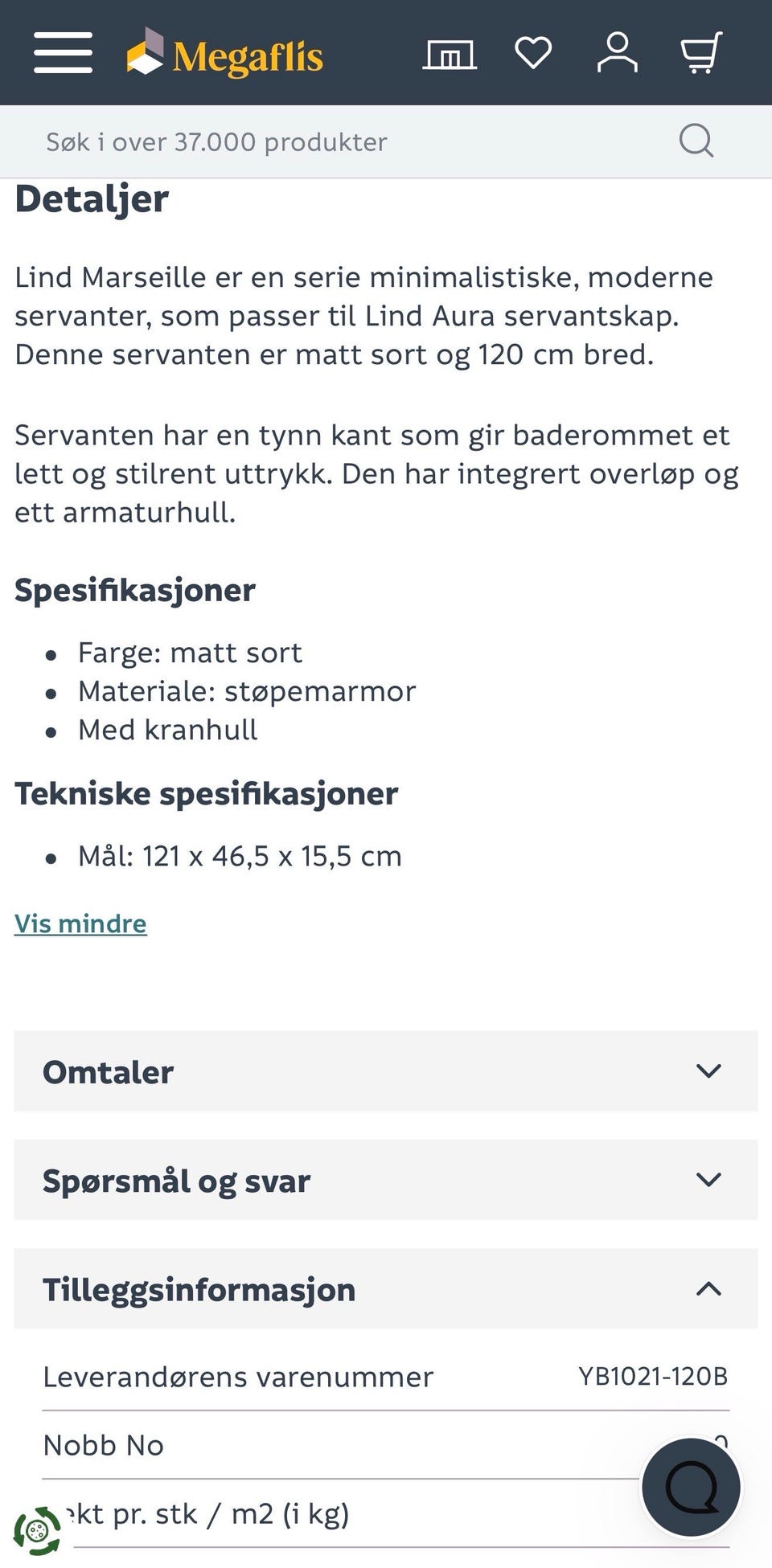Select the YB1021-120B supplier number value
The height and width of the screenshot is (1568, 772).
tap(652, 1377)
